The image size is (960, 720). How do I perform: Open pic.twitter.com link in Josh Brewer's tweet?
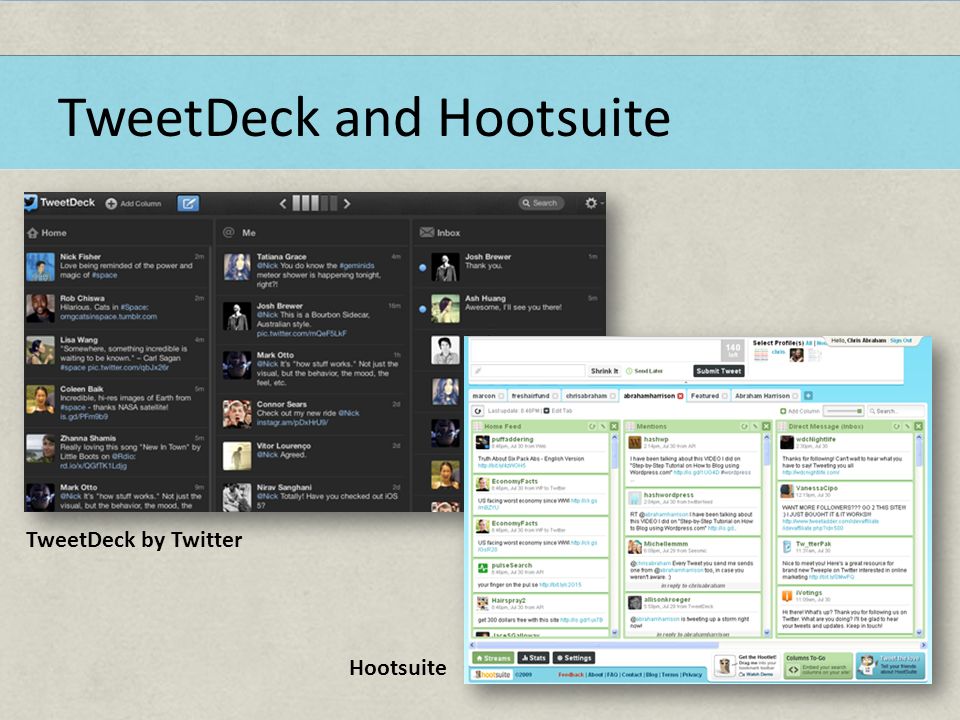pos(301,334)
